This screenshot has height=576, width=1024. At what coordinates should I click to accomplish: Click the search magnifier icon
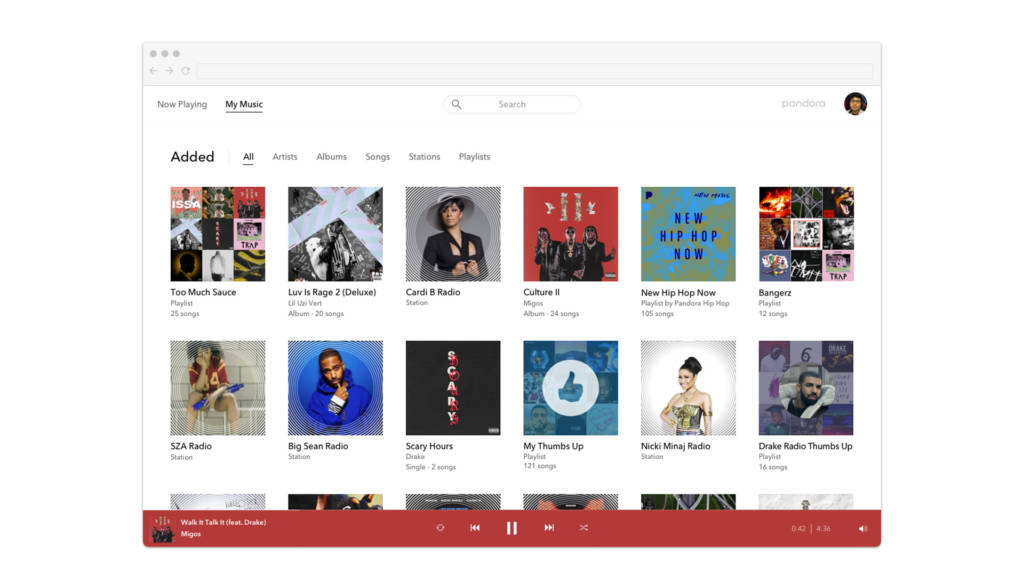(x=456, y=104)
